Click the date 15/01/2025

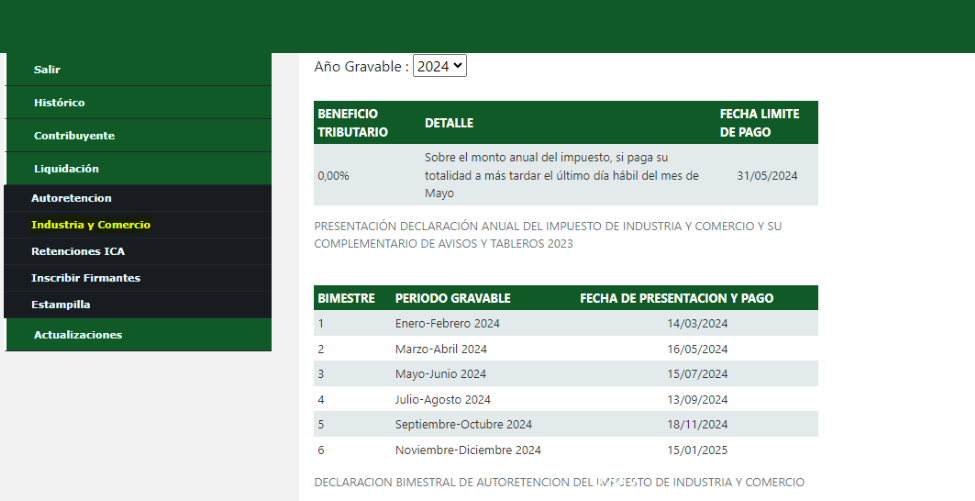click(697, 450)
